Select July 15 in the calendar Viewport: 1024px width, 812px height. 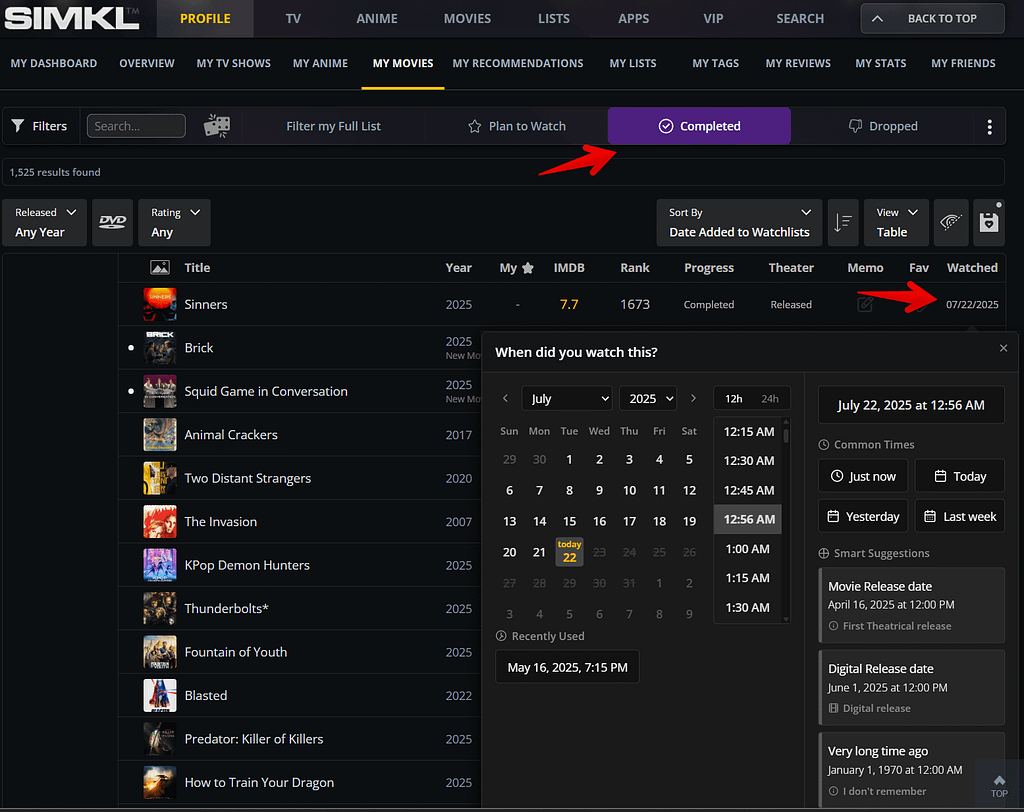[569, 521]
